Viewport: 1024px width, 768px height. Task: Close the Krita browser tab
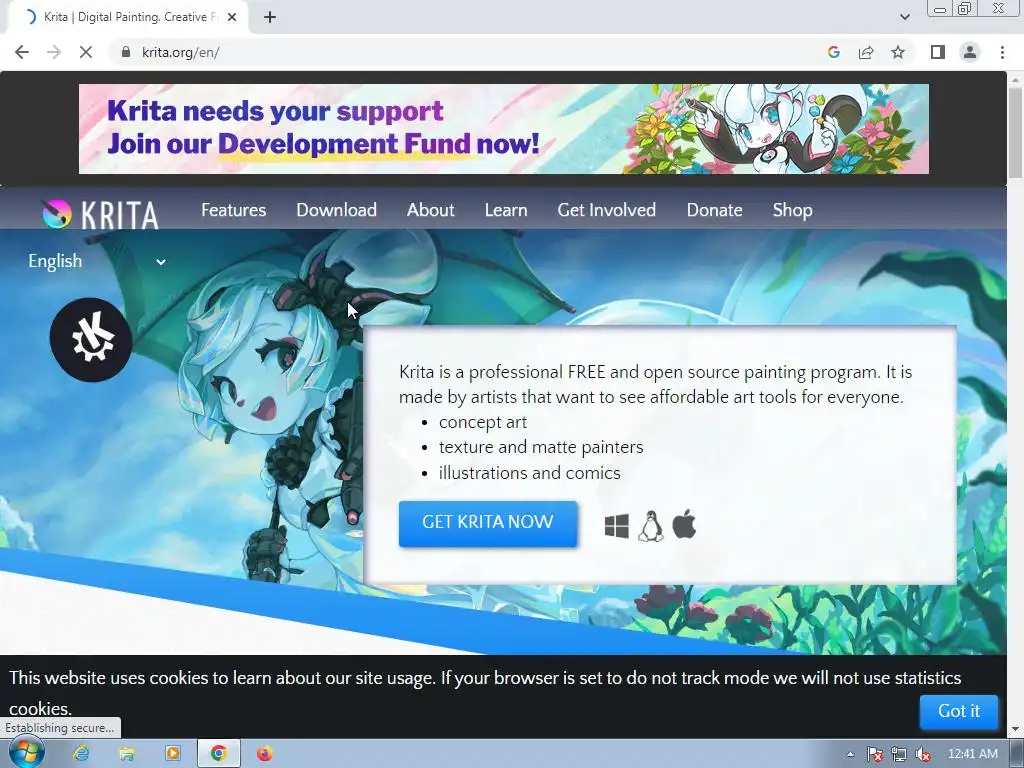click(232, 17)
